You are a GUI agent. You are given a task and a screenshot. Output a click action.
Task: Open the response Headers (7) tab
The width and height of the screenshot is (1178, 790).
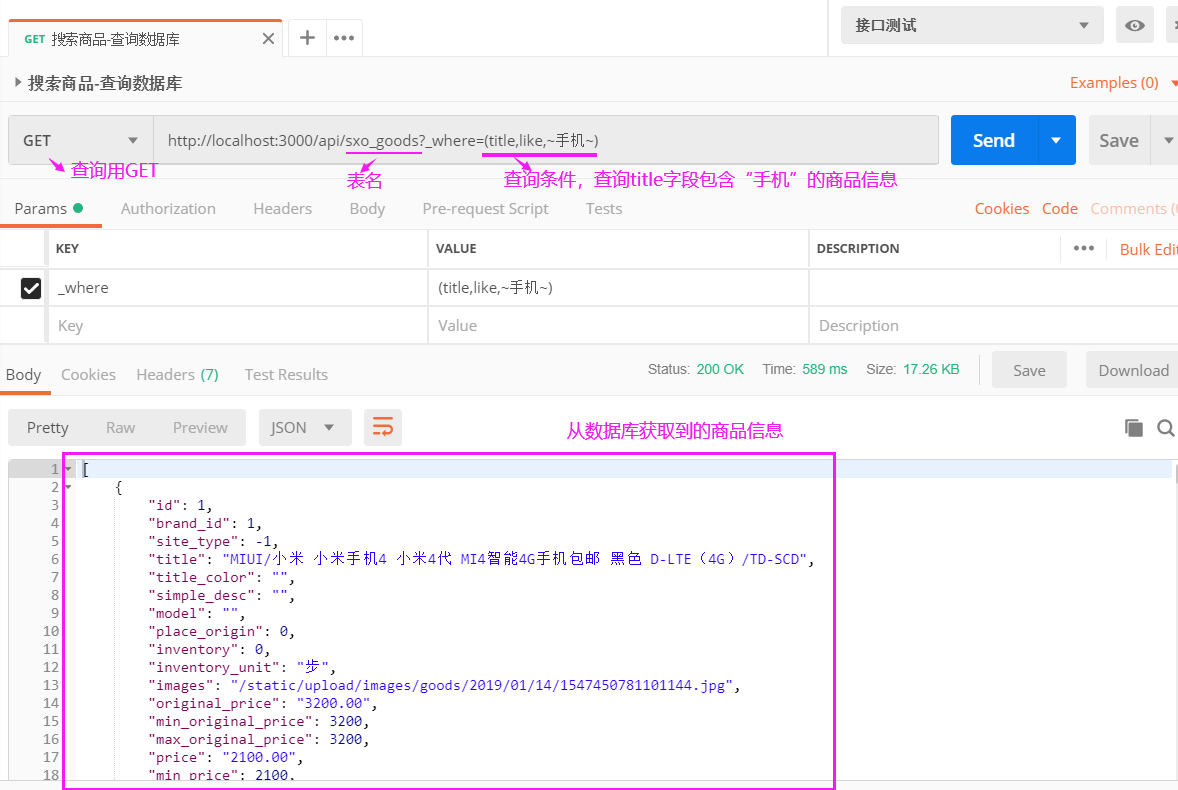point(177,374)
